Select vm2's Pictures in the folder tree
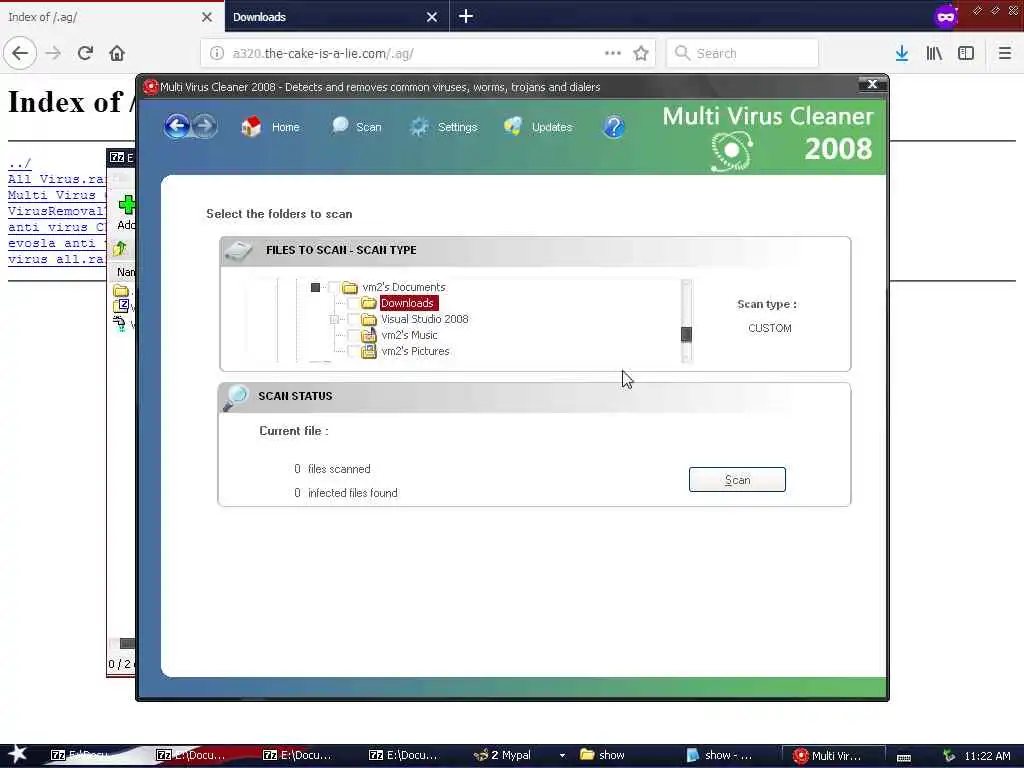The height and width of the screenshot is (768, 1024). (415, 351)
